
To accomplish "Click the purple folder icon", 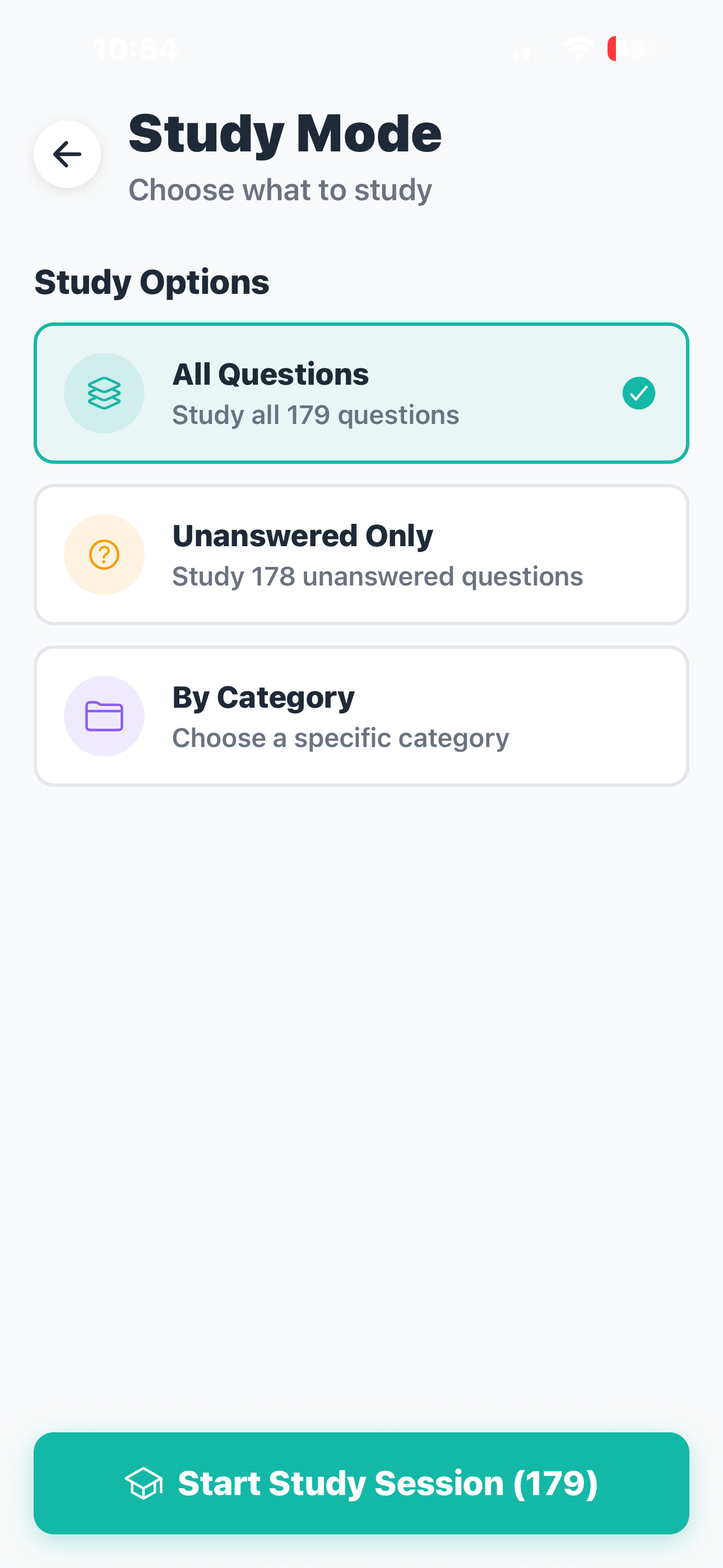I will [104, 716].
